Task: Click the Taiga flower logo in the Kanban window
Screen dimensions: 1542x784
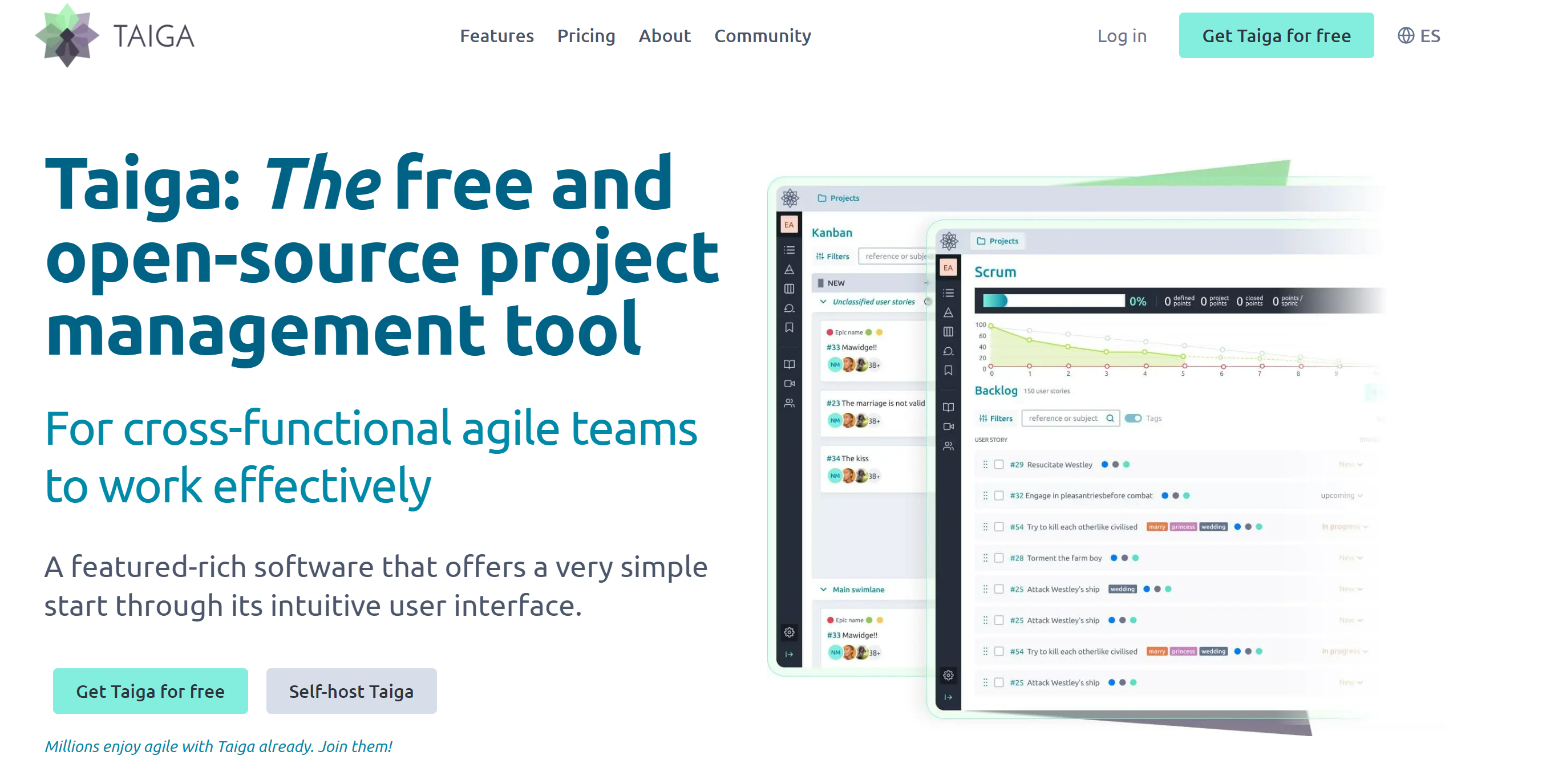Action: pyautogui.click(x=790, y=197)
